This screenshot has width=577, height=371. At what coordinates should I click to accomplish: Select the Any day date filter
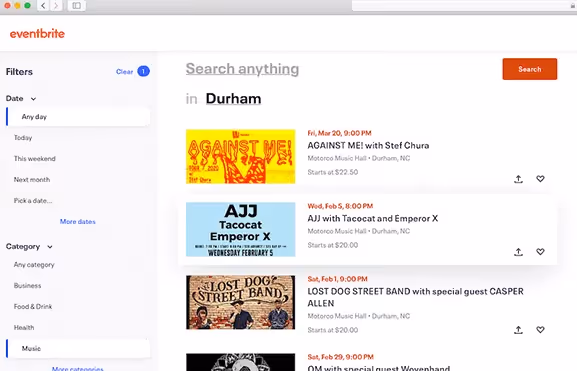click(78, 117)
